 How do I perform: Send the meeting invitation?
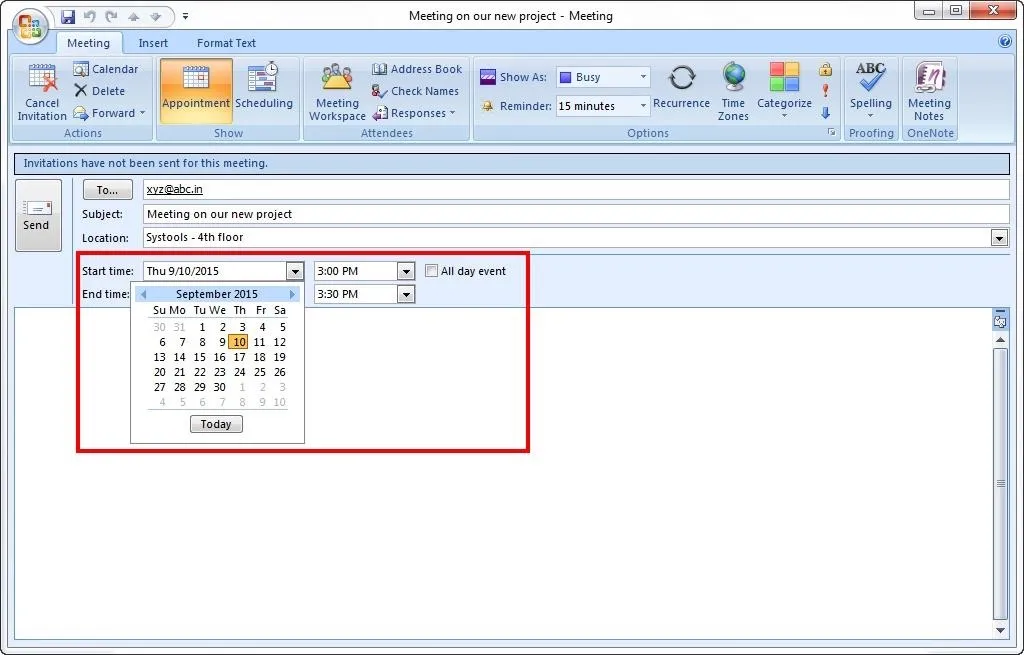click(x=38, y=216)
